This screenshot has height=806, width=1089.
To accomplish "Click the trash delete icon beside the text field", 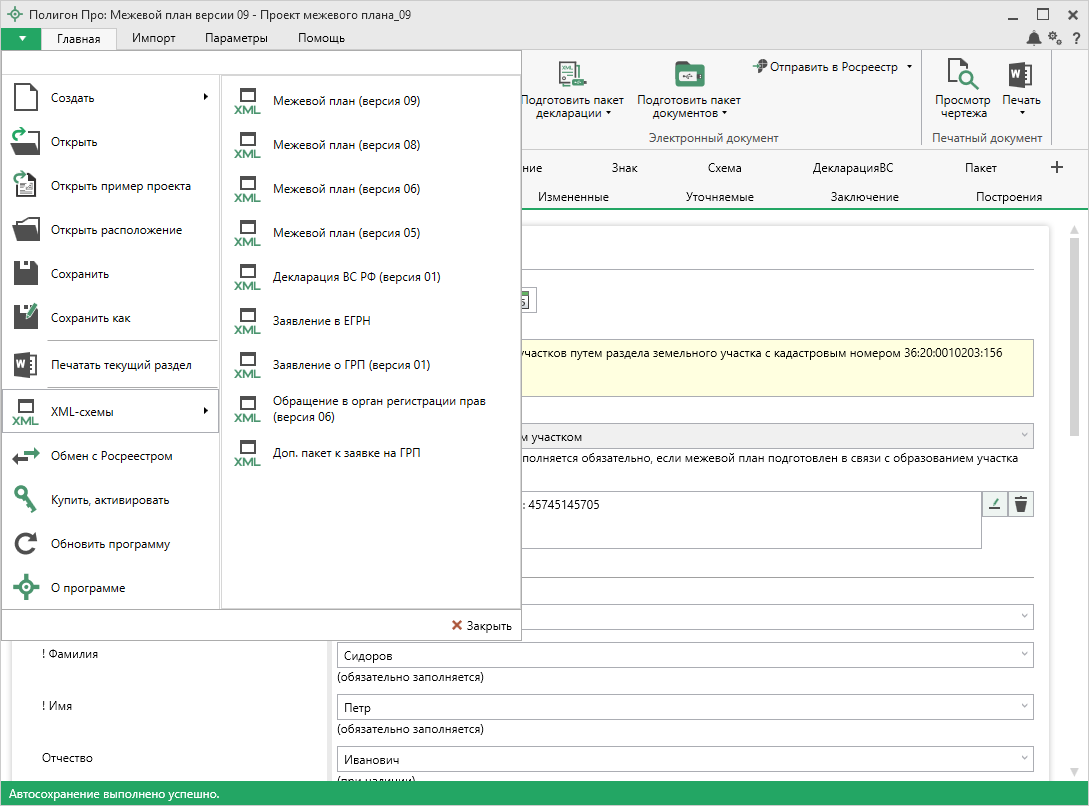I will click(x=1020, y=504).
